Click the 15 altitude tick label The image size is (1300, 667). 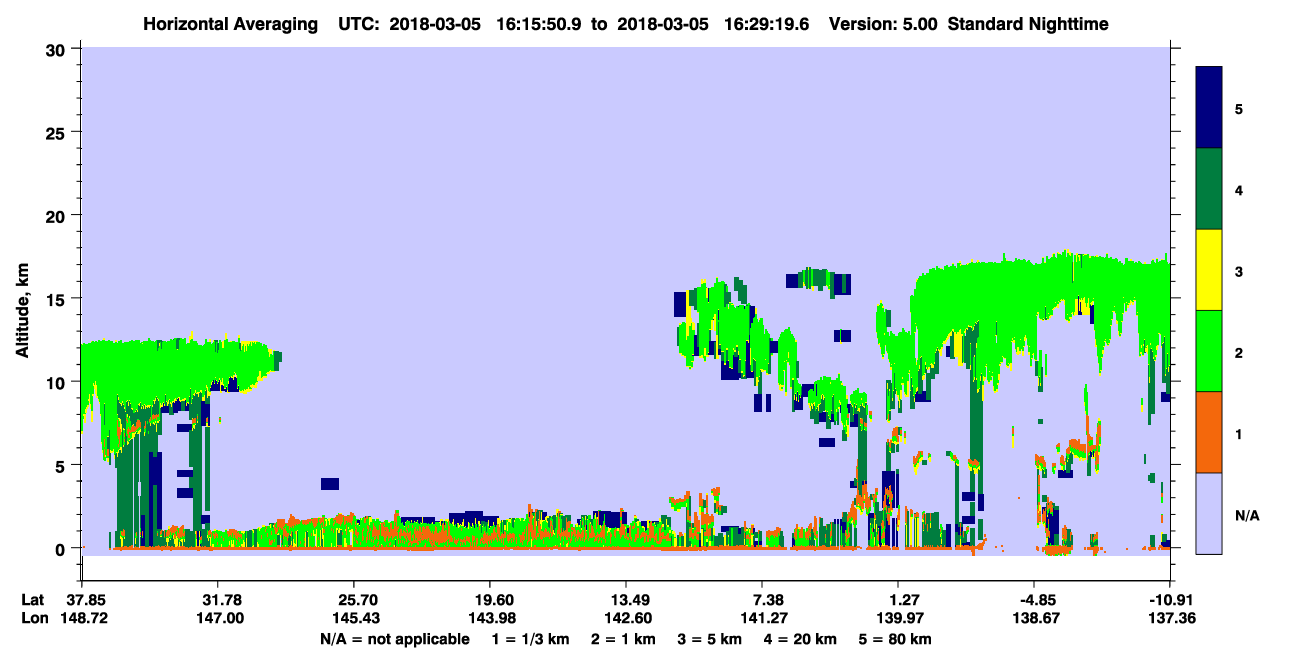coord(58,299)
